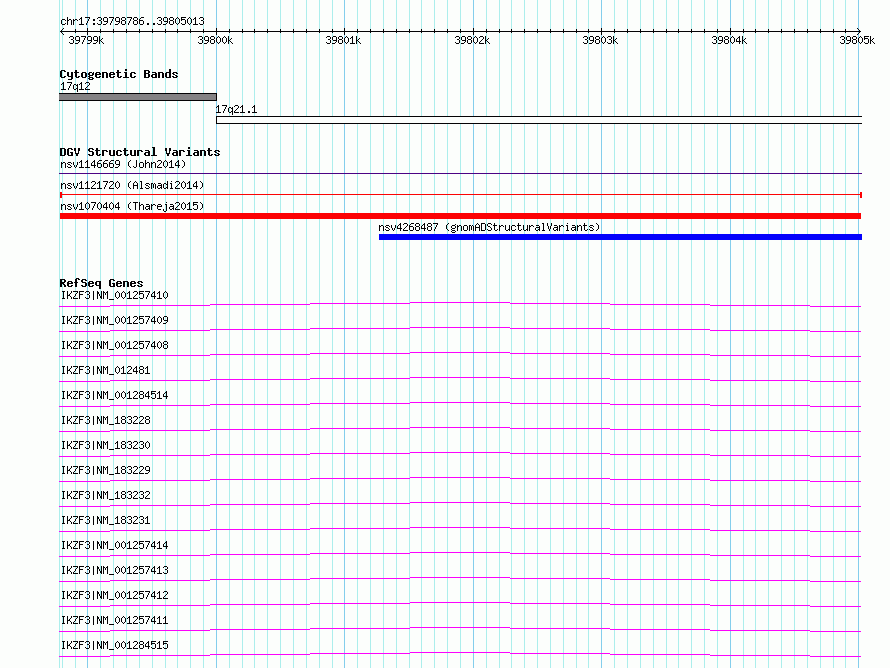Click the 39800k ruler tick label
890x668 pixels.
[x=215, y=40]
